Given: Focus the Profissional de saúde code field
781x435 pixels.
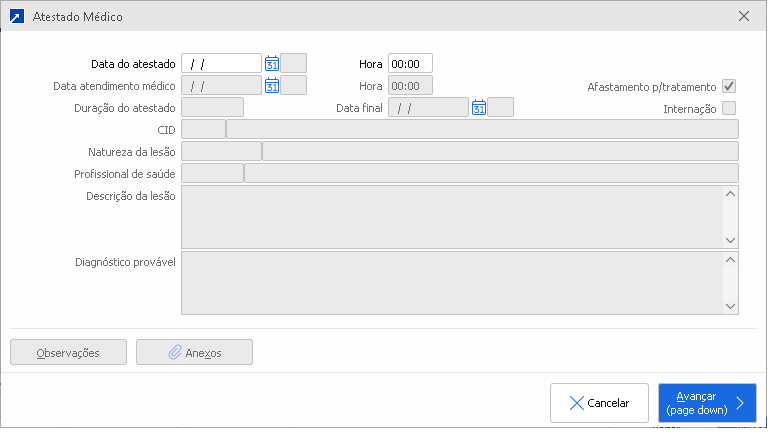Looking at the screenshot, I should click(x=212, y=174).
